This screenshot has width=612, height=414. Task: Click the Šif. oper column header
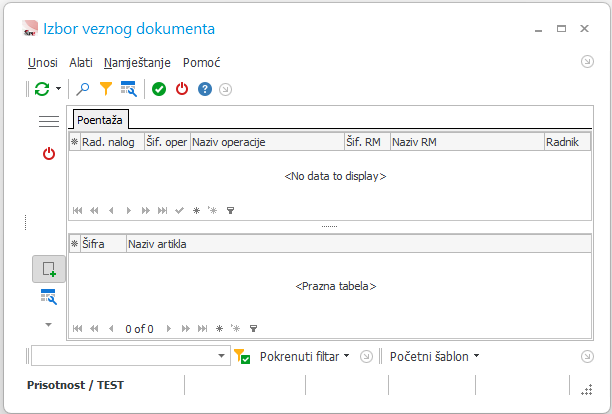[x=167, y=142]
